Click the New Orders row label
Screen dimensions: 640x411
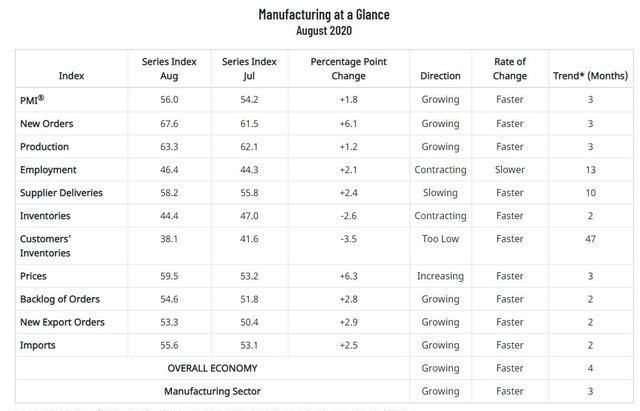(47, 124)
